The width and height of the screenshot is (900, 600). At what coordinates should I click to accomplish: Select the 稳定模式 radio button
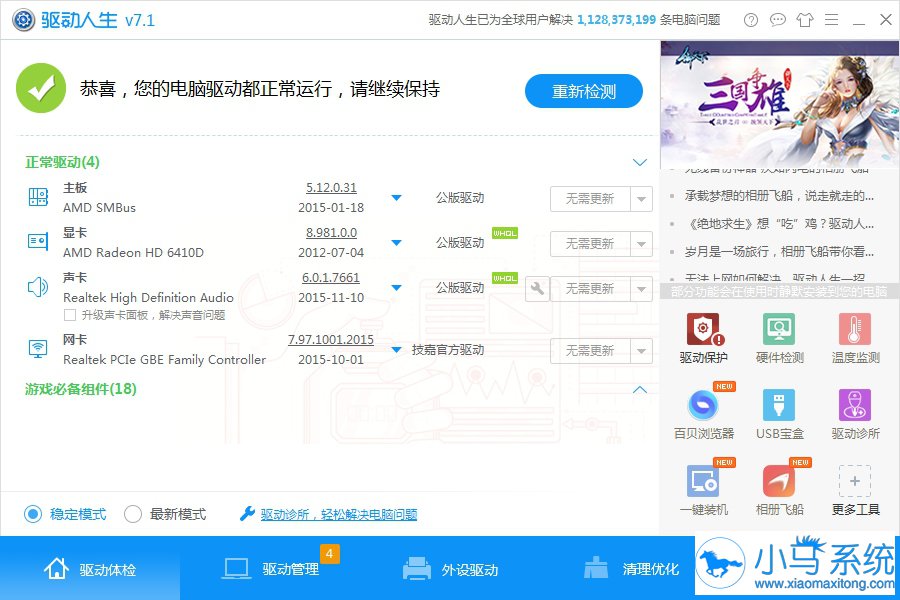click(x=33, y=513)
